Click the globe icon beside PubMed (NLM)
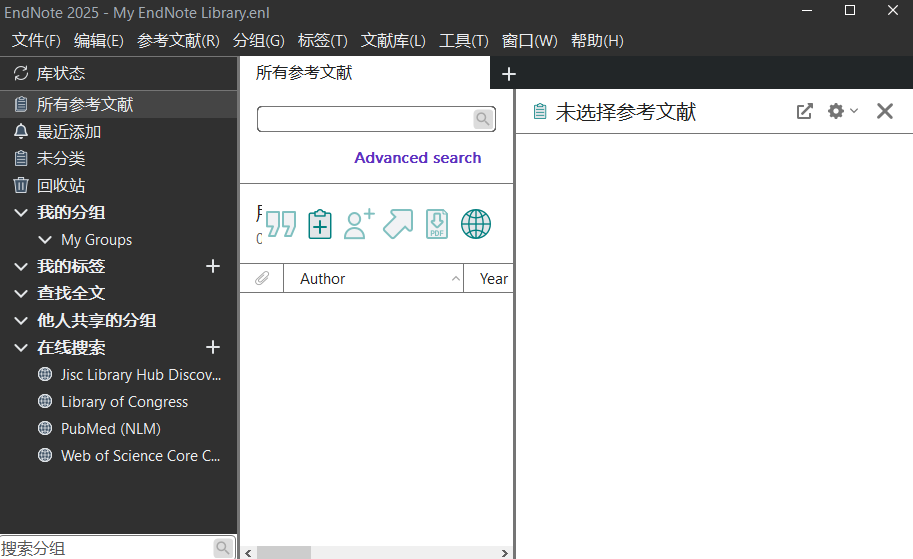This screenshot has width=913, height=559. [45, 428]
